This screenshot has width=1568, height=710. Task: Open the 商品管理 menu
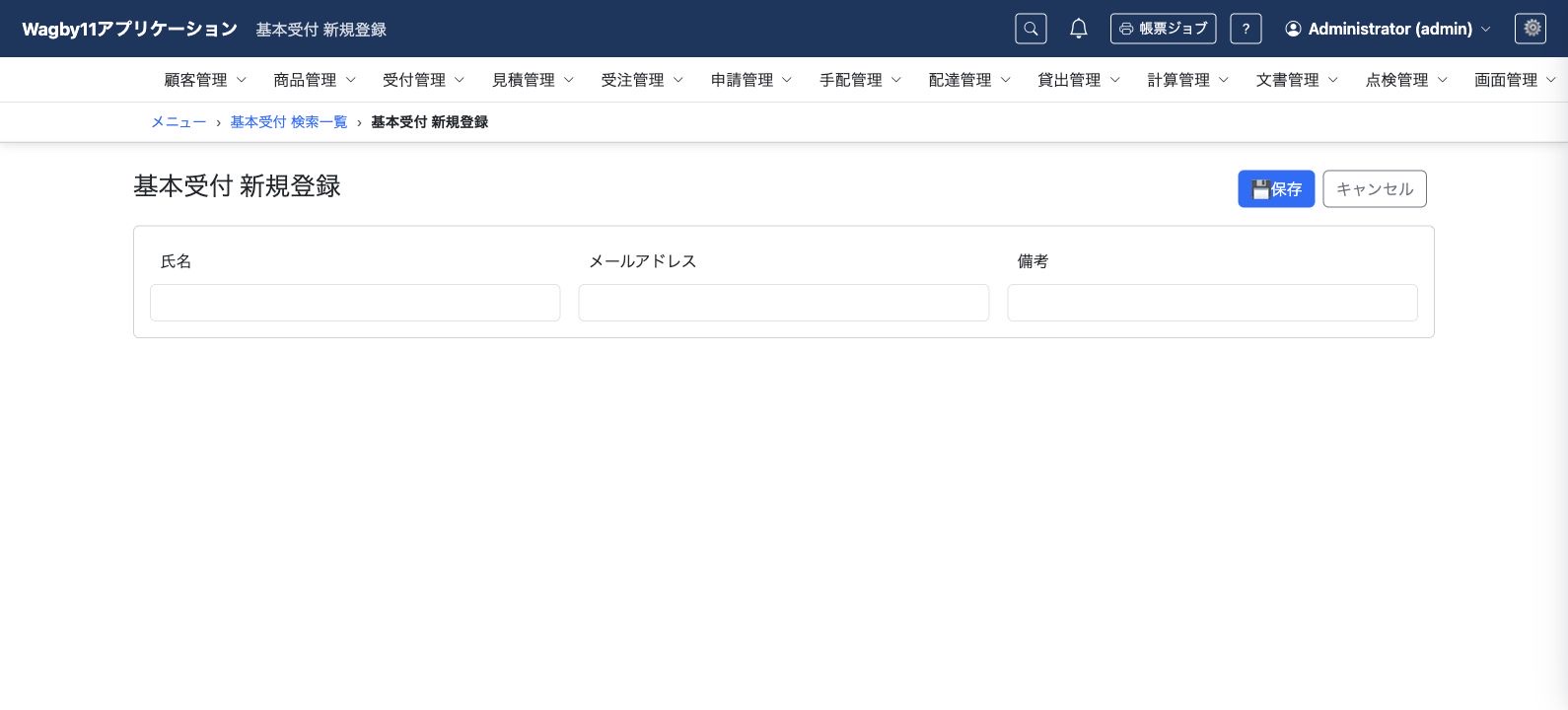pyautogui.click(x=315, y=80)
